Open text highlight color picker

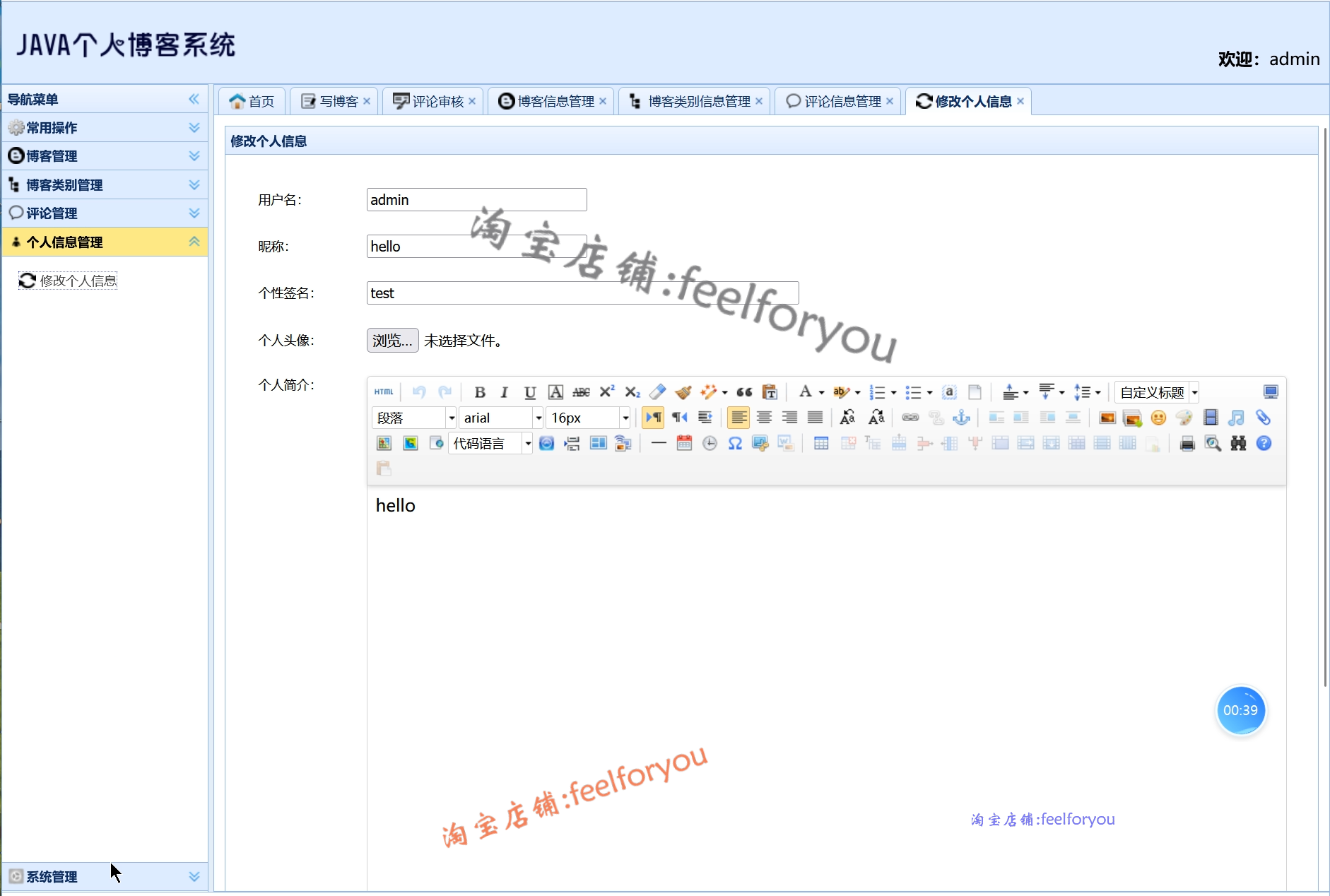coord(840,392)
